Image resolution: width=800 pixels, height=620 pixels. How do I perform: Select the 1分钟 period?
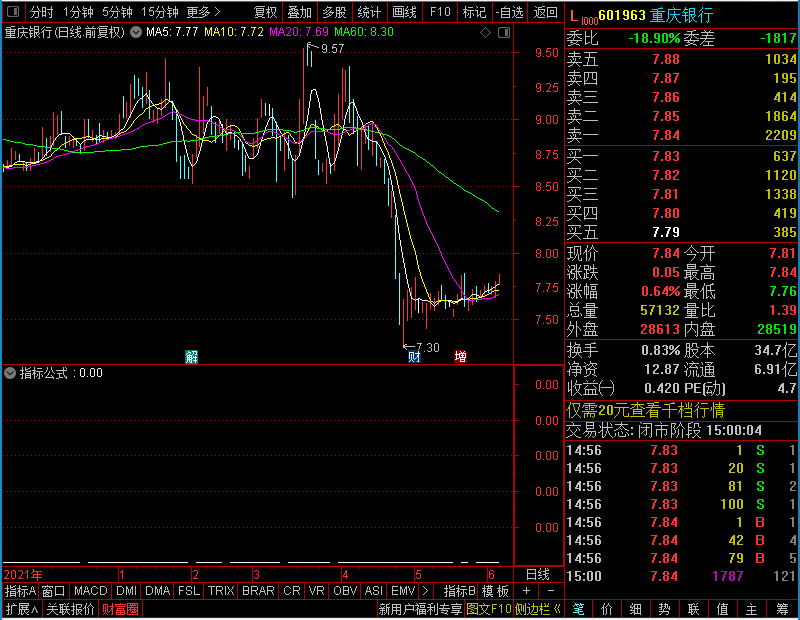point(79,12)
